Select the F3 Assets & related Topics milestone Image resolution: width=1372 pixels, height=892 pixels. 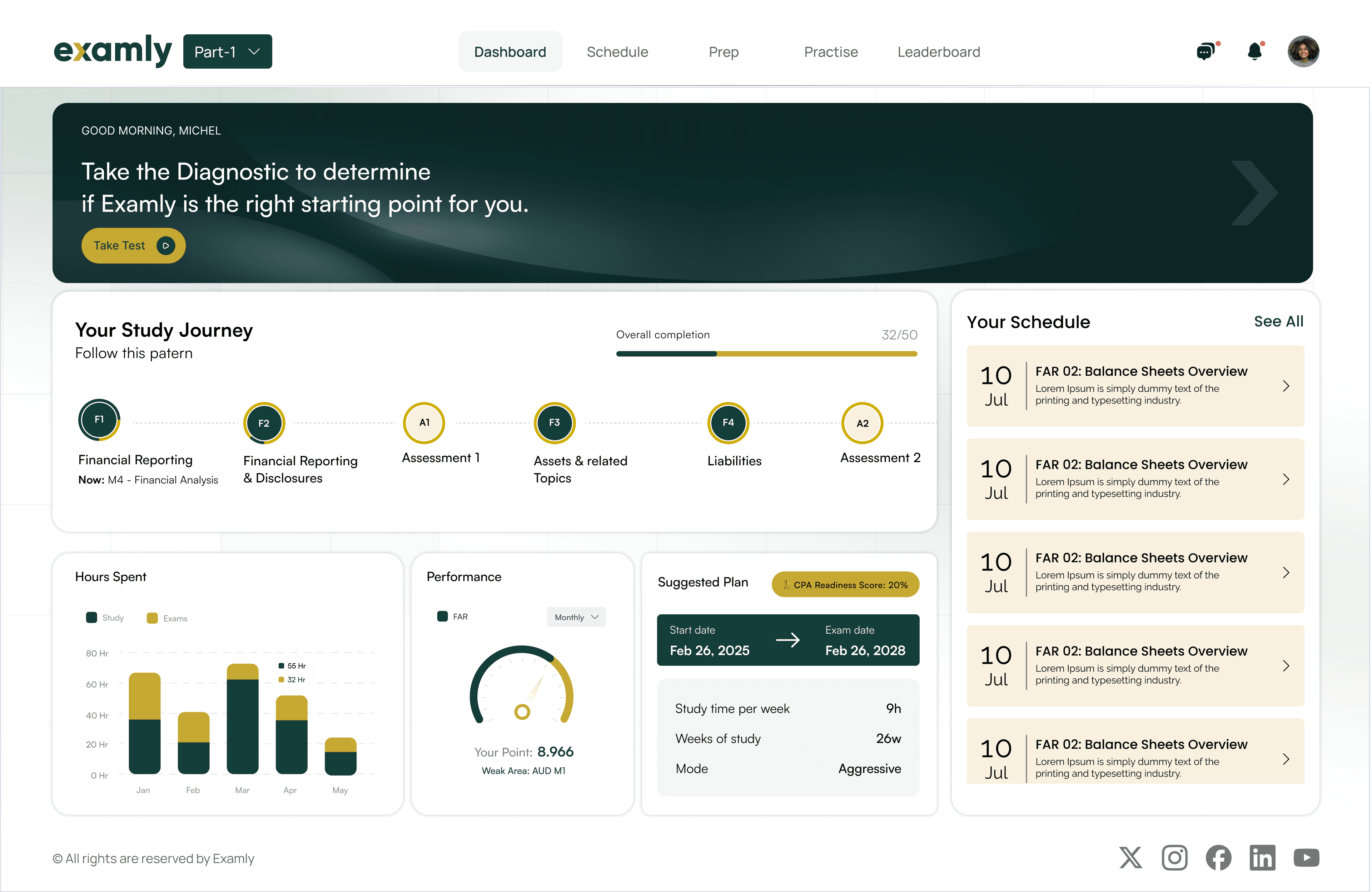coord(554,423)
